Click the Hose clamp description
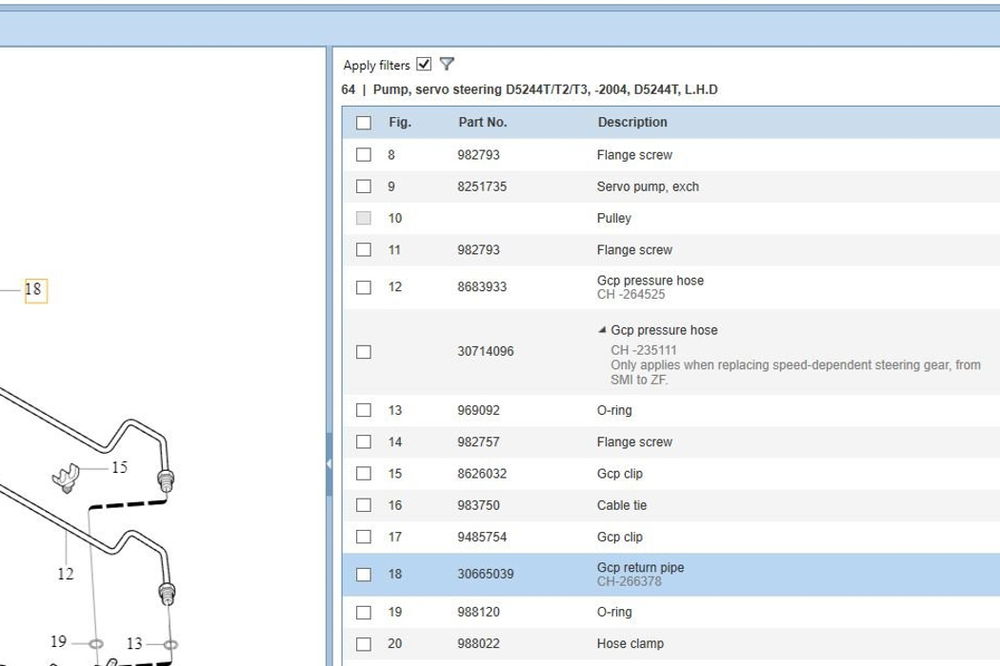Viewport: 1000px width, 666px height. click(x=630, y=644)
